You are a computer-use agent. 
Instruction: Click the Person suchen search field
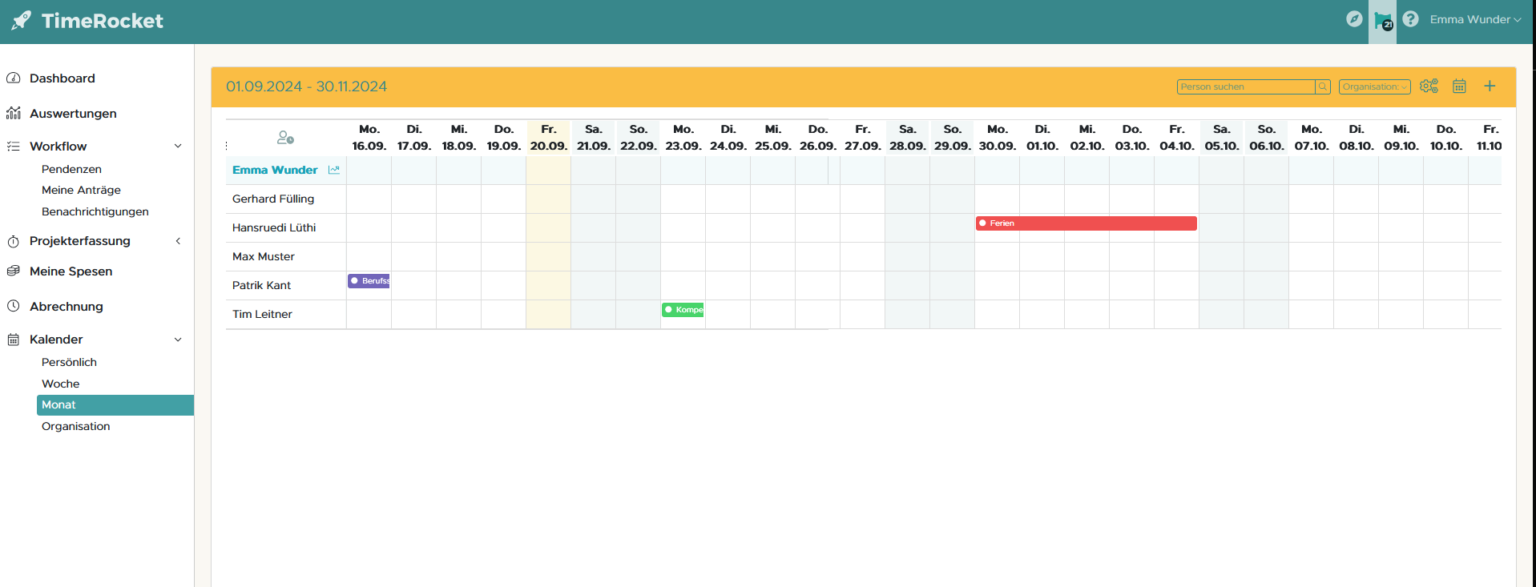1245,87
